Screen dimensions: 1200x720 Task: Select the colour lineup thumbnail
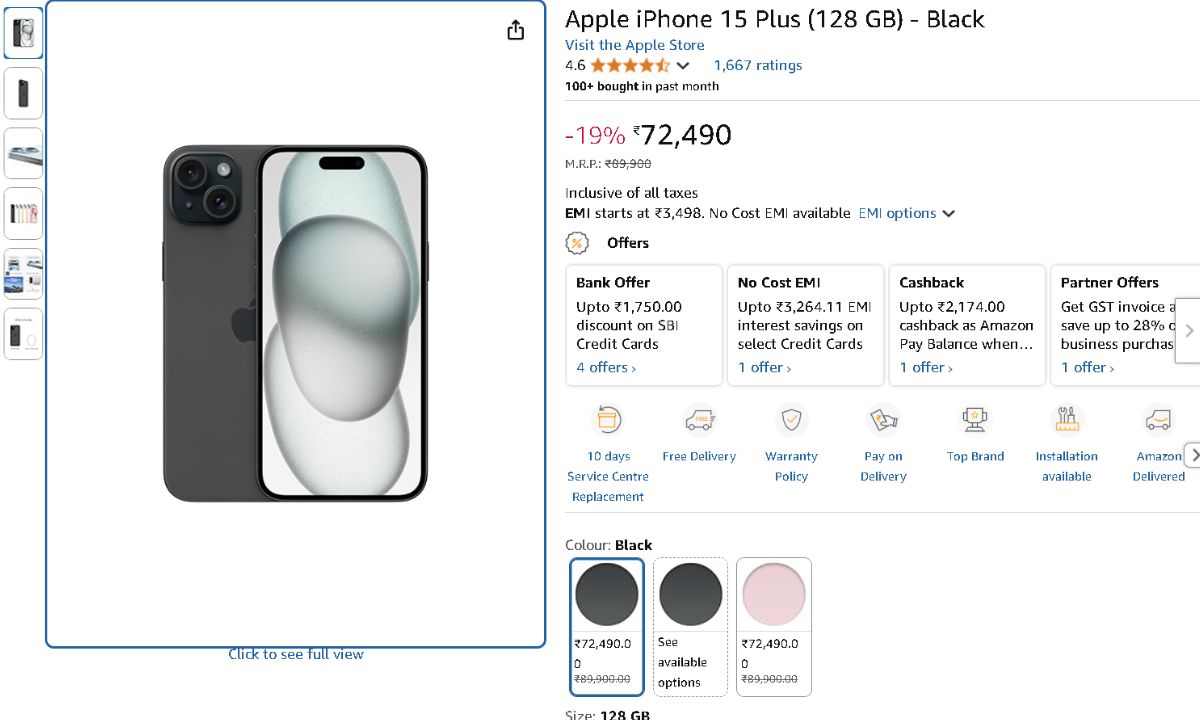point(23,213)
